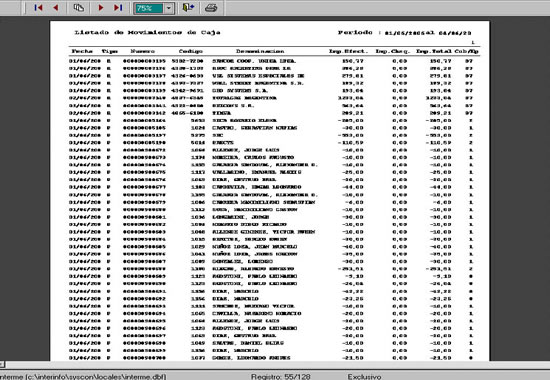Click the horizontal scrollbar left arrow

pos(1,365)
